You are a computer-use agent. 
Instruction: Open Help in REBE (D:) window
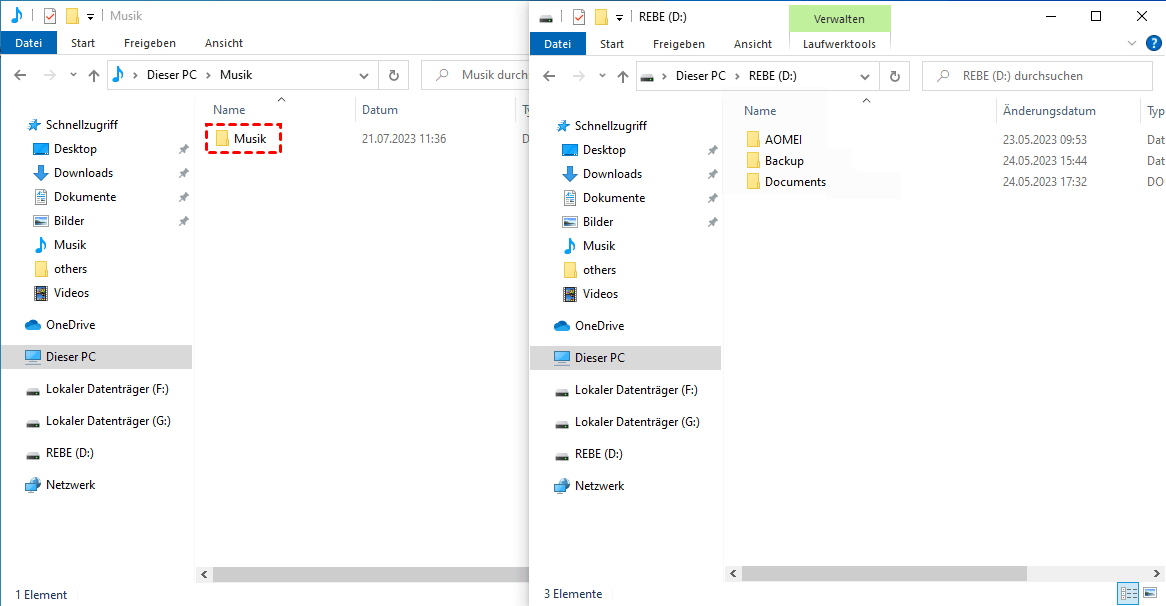[1153, 43]
